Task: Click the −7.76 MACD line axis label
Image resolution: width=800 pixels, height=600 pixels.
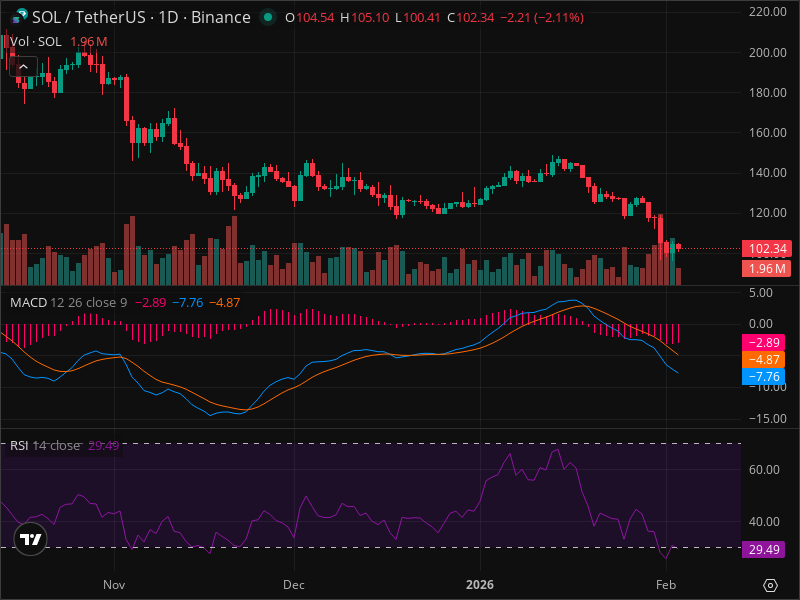Action: (x=763, y=377)
